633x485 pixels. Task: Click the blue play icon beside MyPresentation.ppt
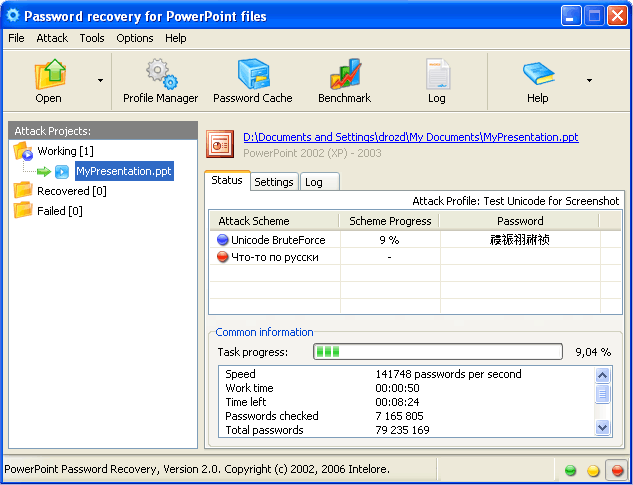(x=62, y=172)
